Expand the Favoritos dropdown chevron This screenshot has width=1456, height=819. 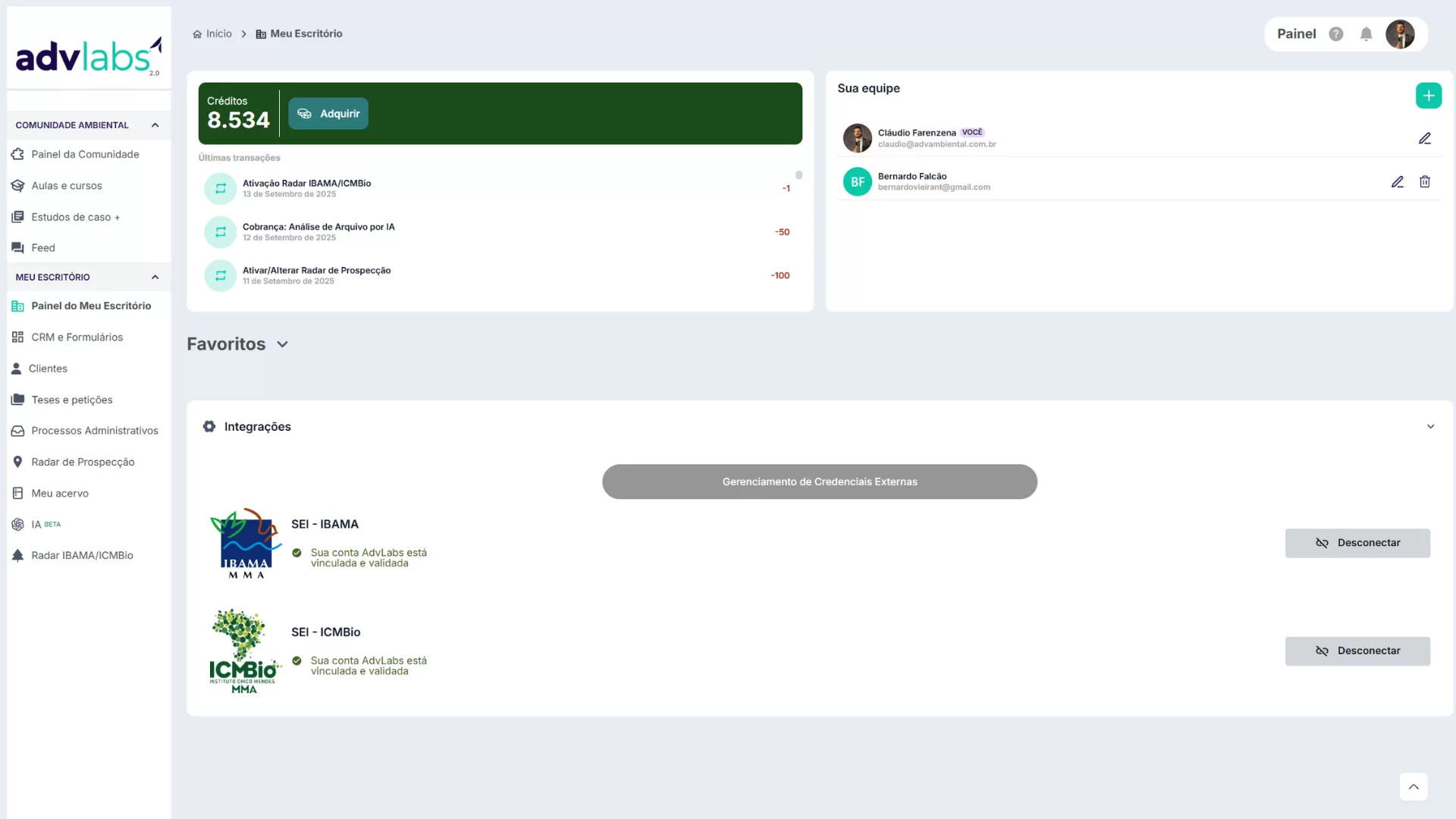click(283, 344)
